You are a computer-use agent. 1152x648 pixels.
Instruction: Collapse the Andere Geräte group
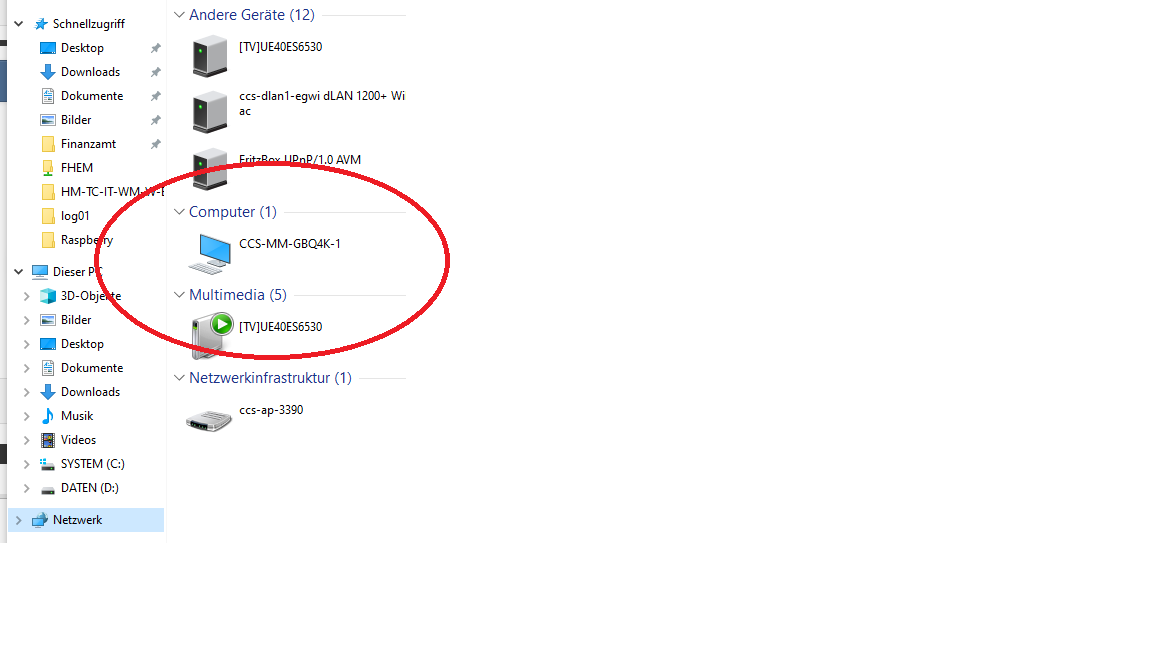pos(179,15)
